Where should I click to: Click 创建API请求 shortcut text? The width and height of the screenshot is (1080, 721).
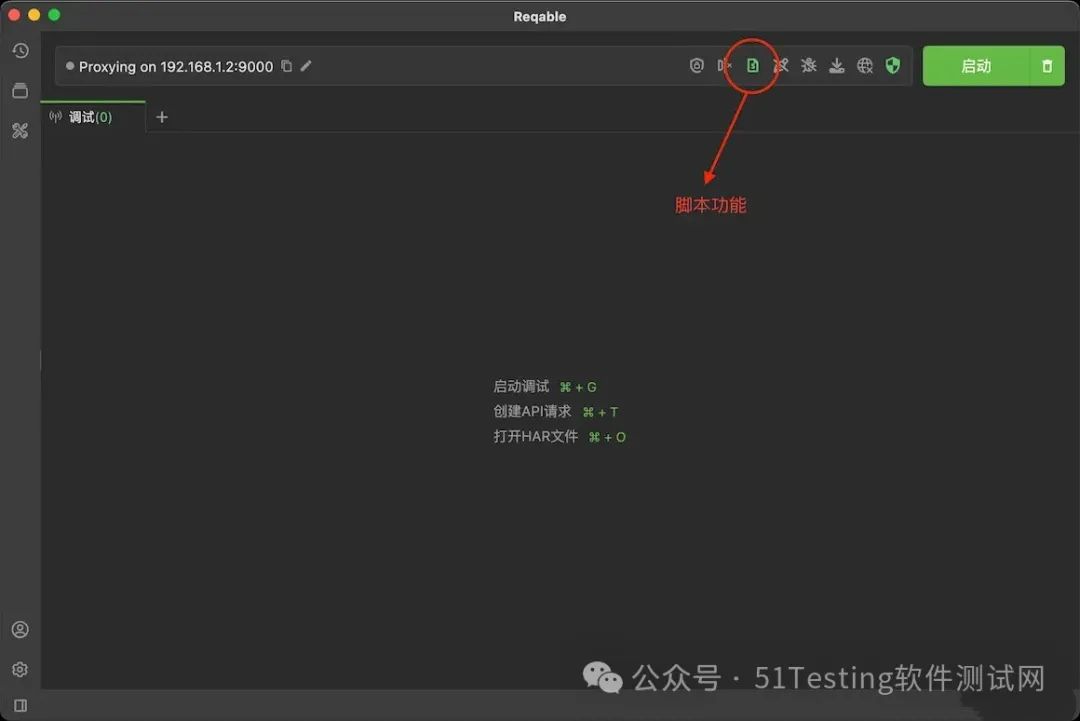click(532, 411)
